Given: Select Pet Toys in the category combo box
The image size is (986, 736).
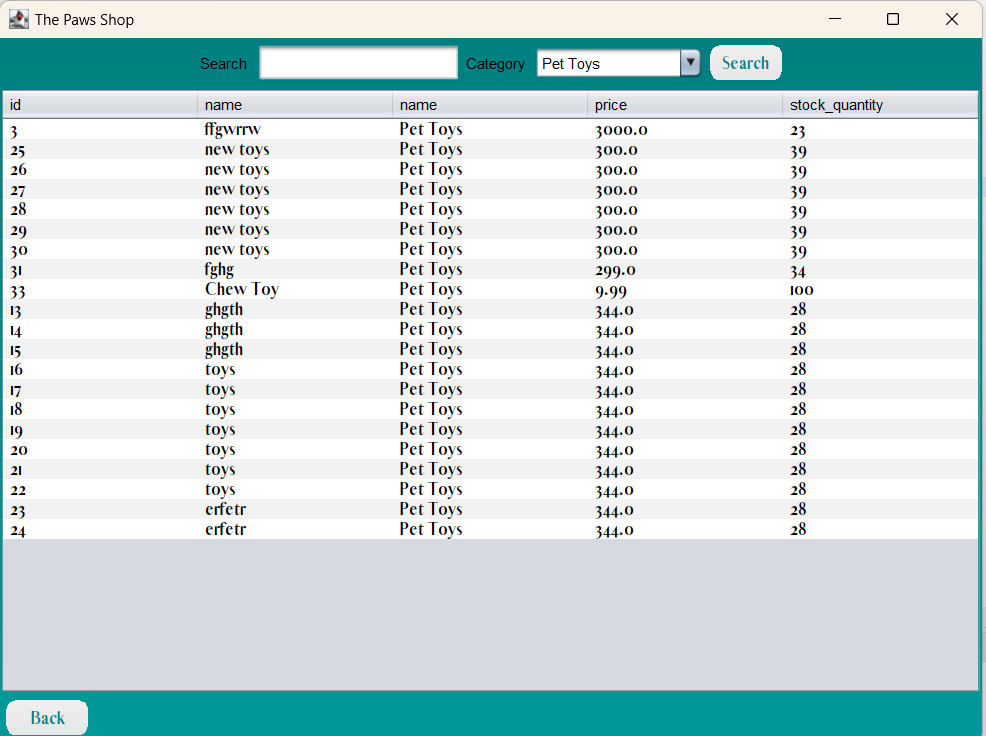Looking at the screenshot, I should (x=608, y=62).
